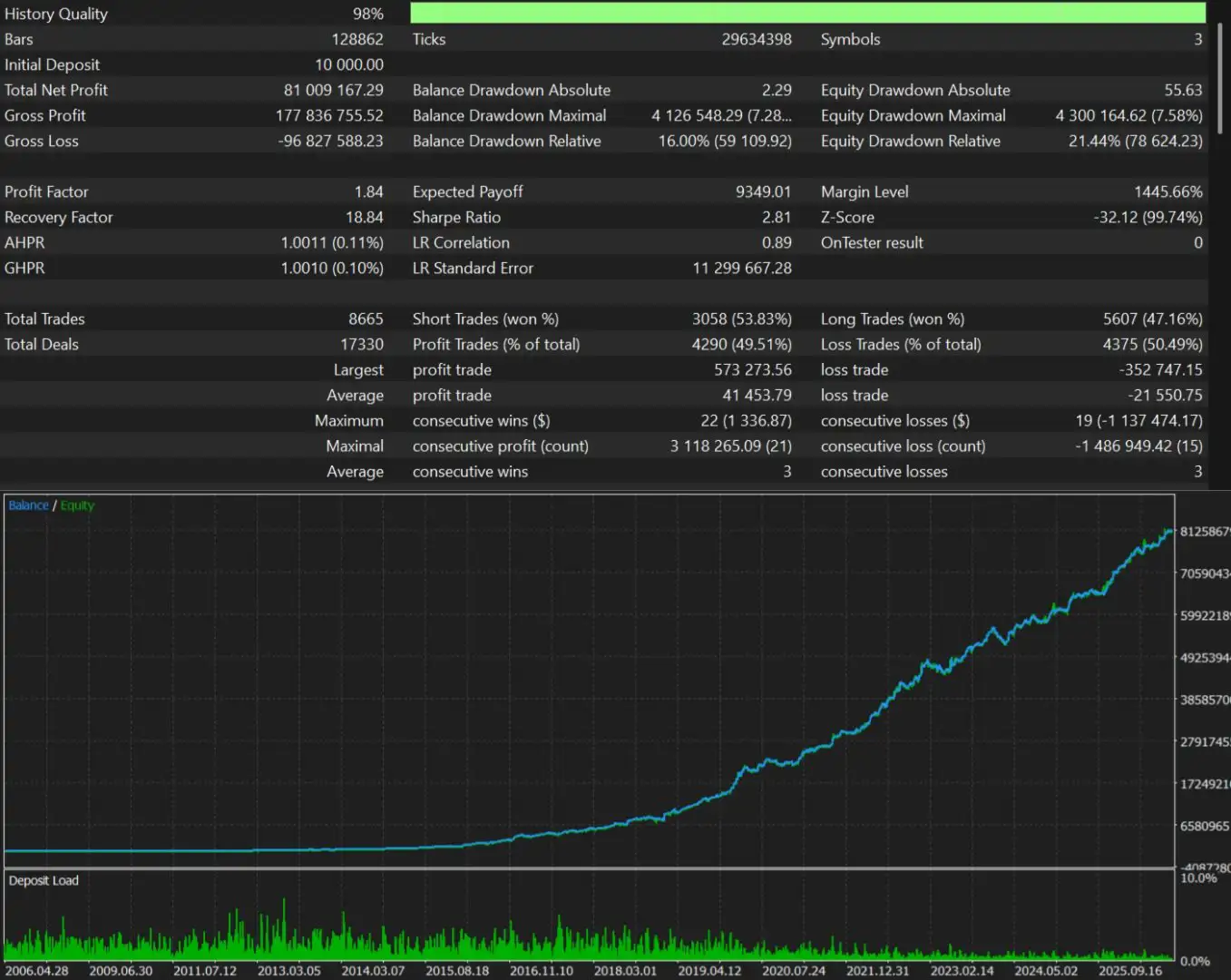The width and height of the screenshot is (1231, 980).
Task: Select the green Equity legend label
Action: 77,505
